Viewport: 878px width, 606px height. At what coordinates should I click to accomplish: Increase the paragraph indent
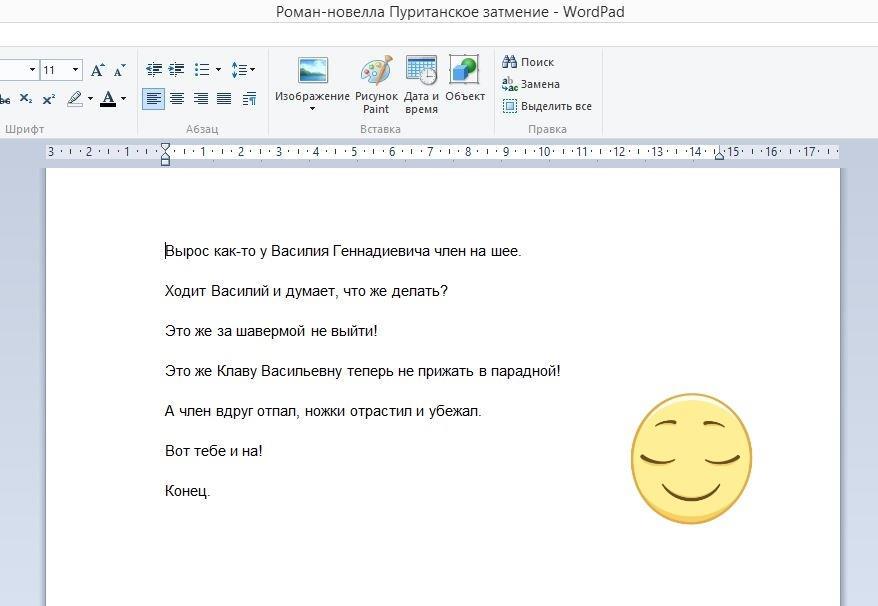tap(176, 70)
